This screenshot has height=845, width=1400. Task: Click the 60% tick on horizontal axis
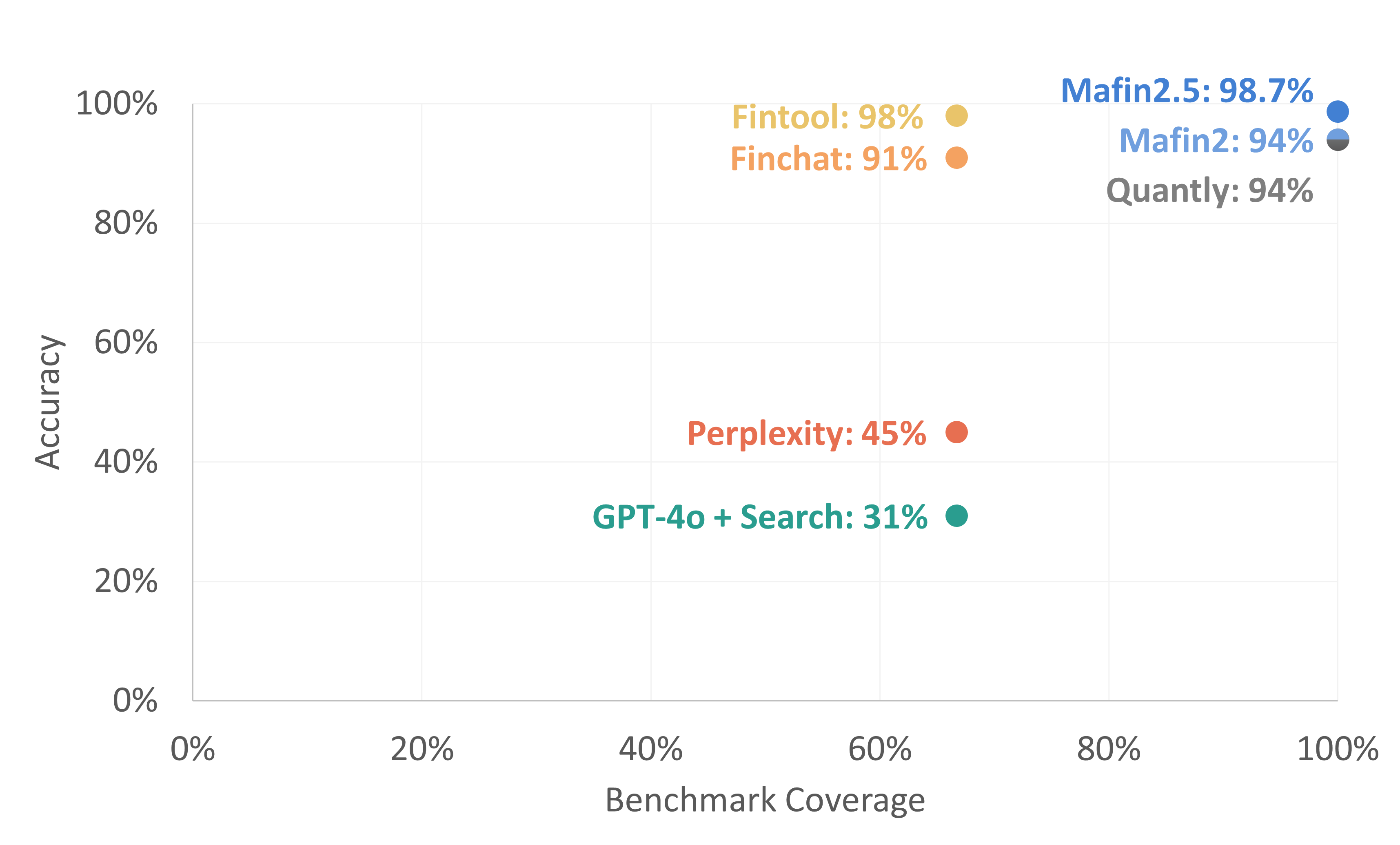click(x=880, y=749)
